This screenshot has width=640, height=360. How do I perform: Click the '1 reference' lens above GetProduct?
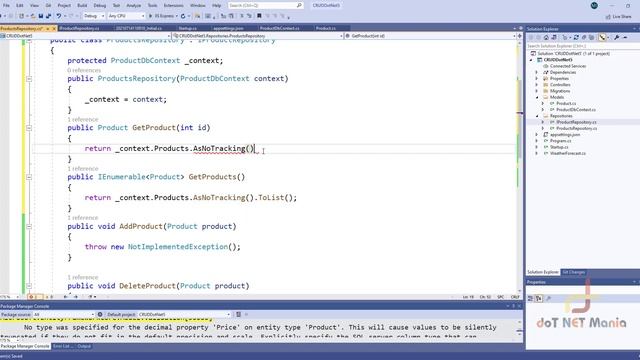pyautogui.click(x=82, y=120)
